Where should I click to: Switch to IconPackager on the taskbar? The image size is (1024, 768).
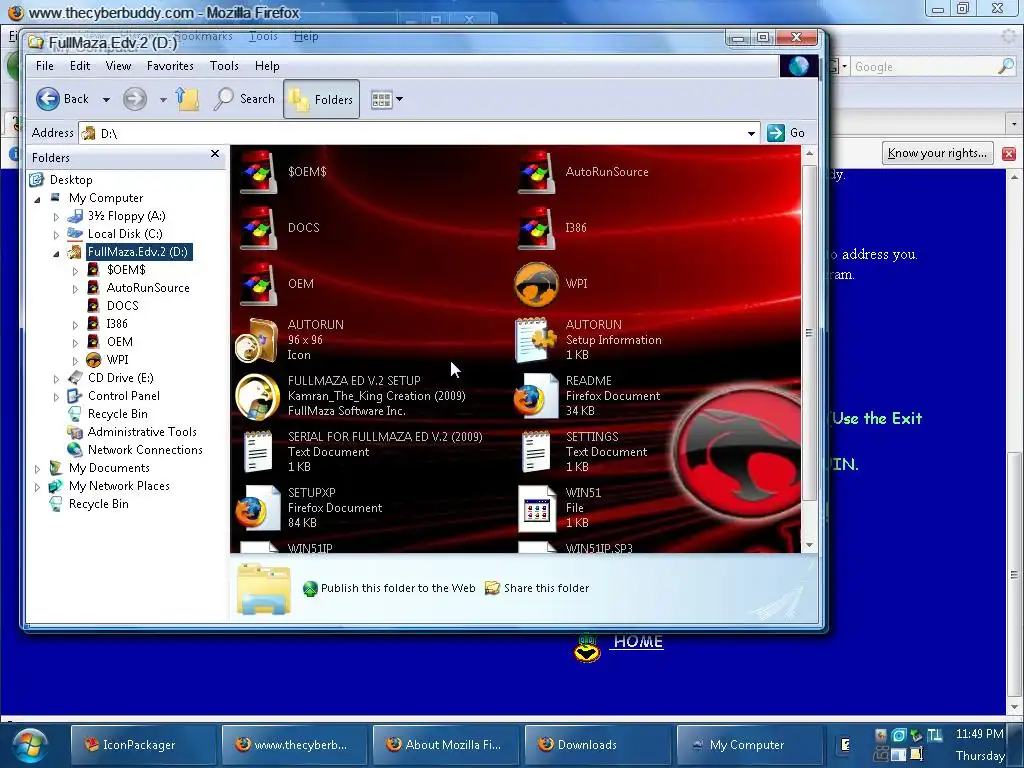pyautogui.click(x=144, y=745)
